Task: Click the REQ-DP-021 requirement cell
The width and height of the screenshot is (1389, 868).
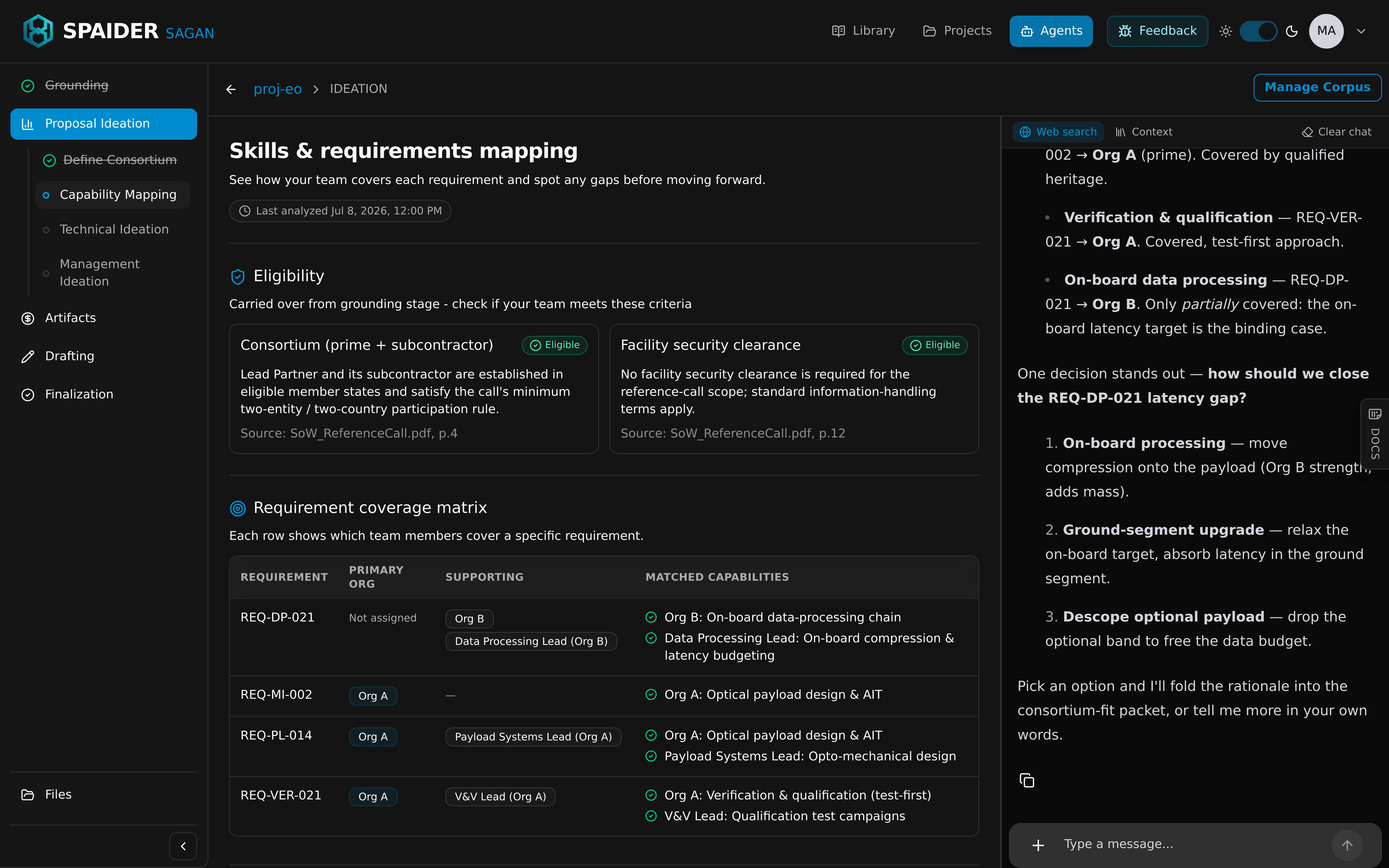Action: tap(278, 617)
